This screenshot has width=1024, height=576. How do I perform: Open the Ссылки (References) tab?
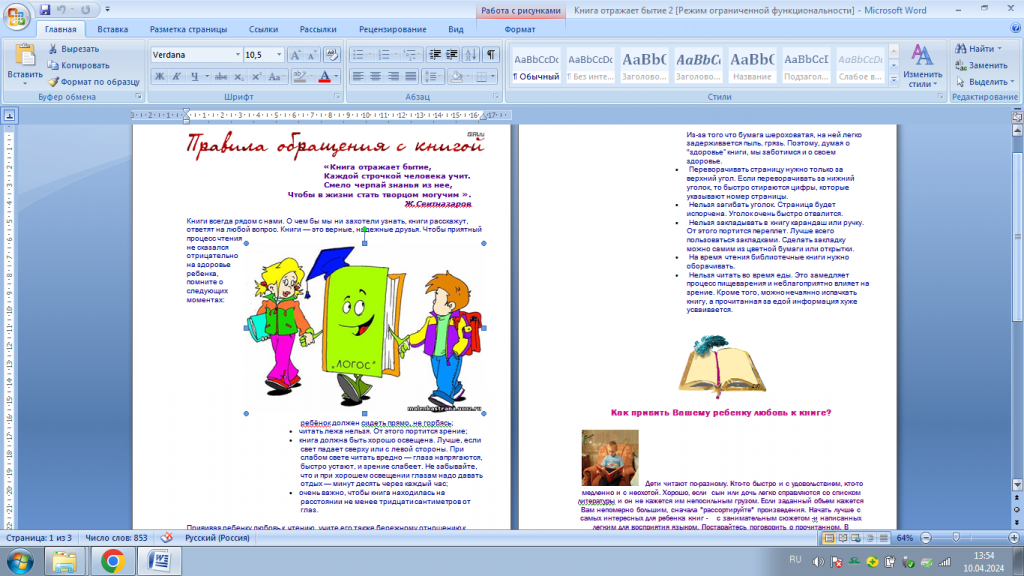coord(263,29)
